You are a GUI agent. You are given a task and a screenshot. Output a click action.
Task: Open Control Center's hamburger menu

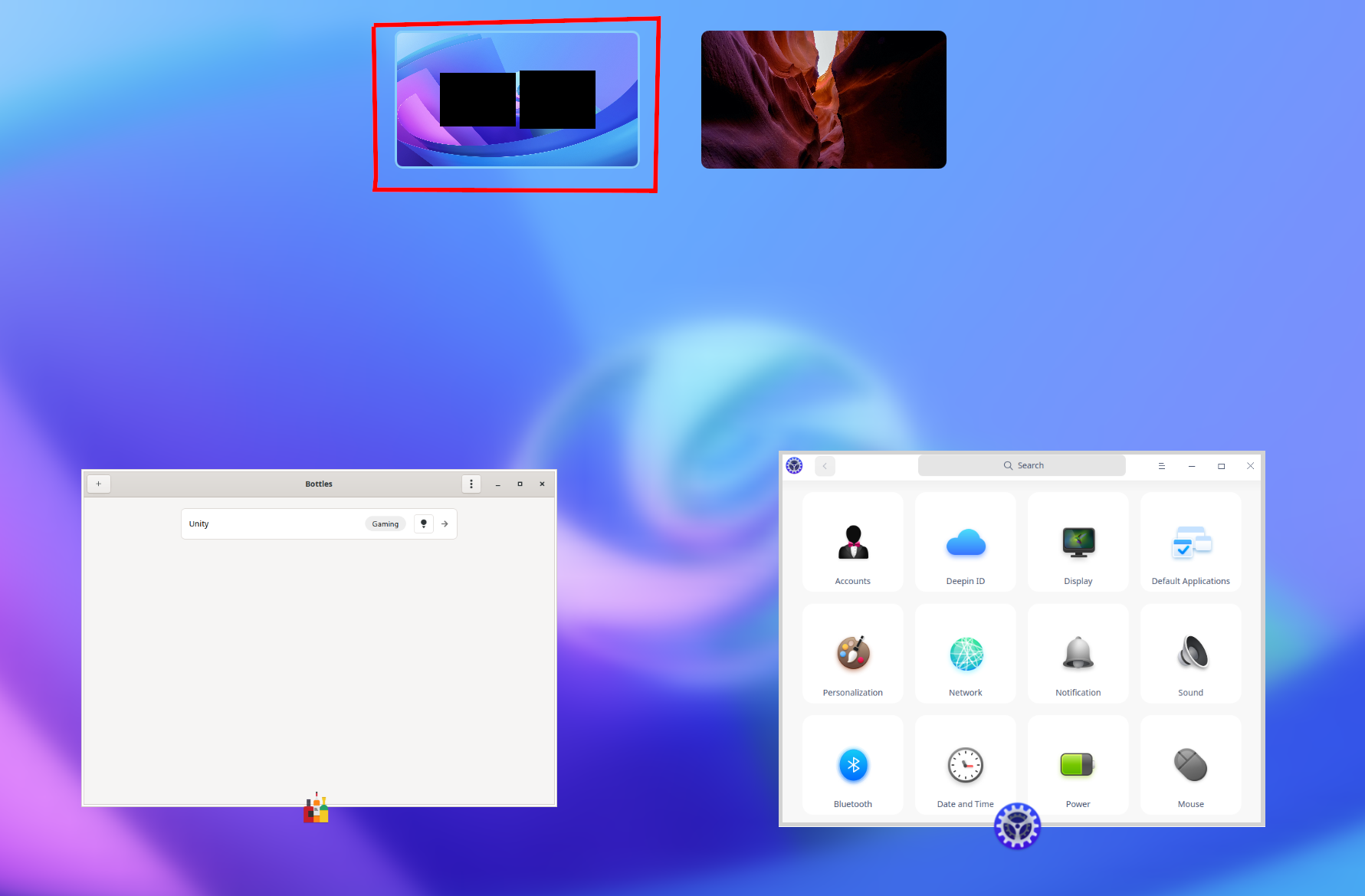click(1162, 465)
